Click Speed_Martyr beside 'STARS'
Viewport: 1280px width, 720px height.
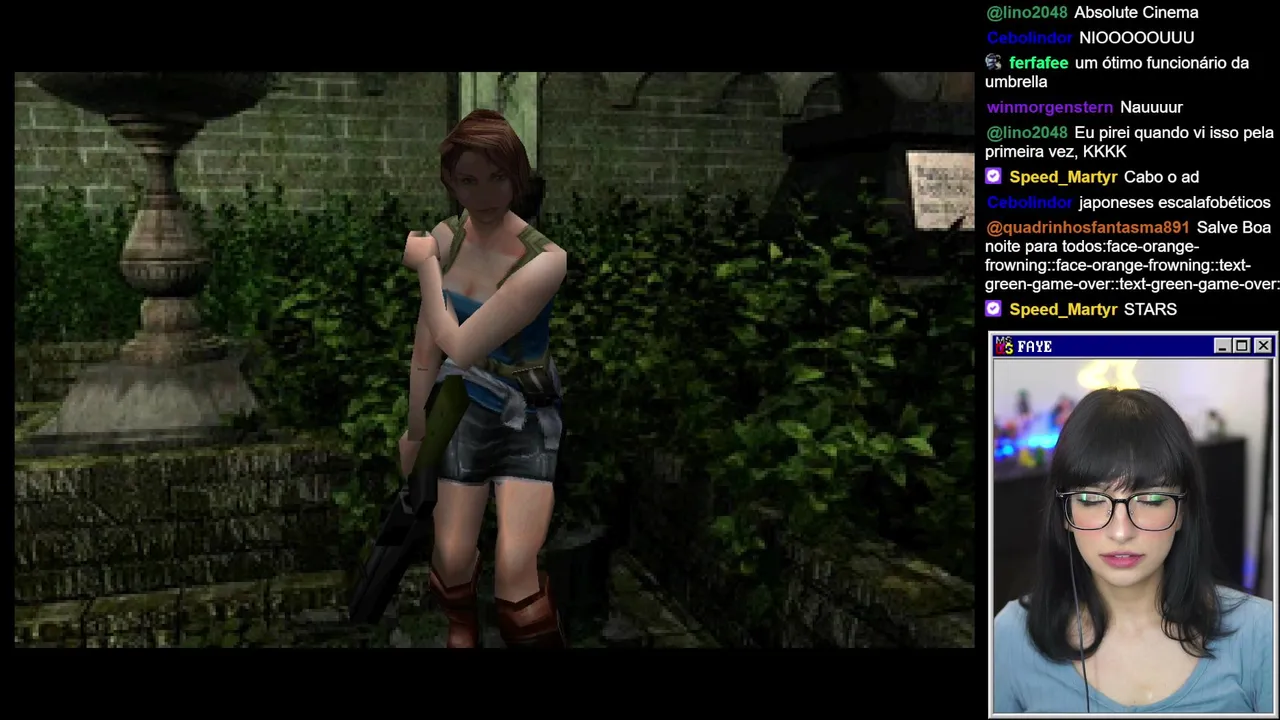(x=1063, y=309)
